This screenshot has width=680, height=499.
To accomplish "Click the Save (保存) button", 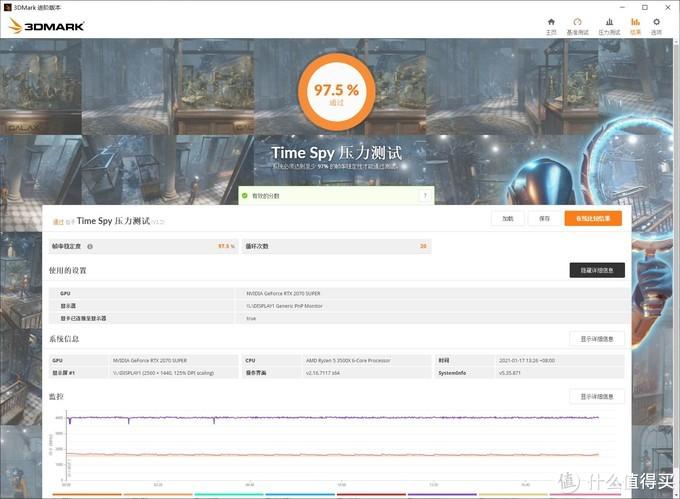I will [x=544, y=218].
